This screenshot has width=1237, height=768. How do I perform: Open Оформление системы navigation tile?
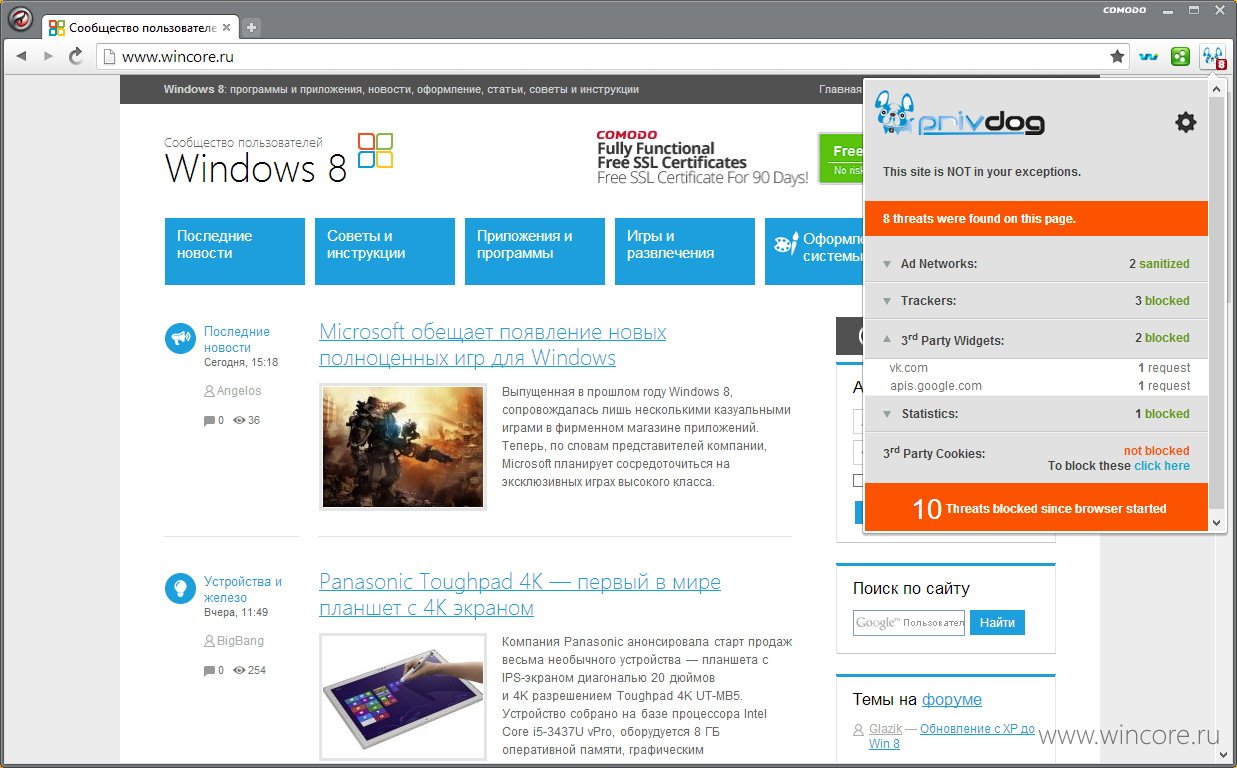[814, 251]
